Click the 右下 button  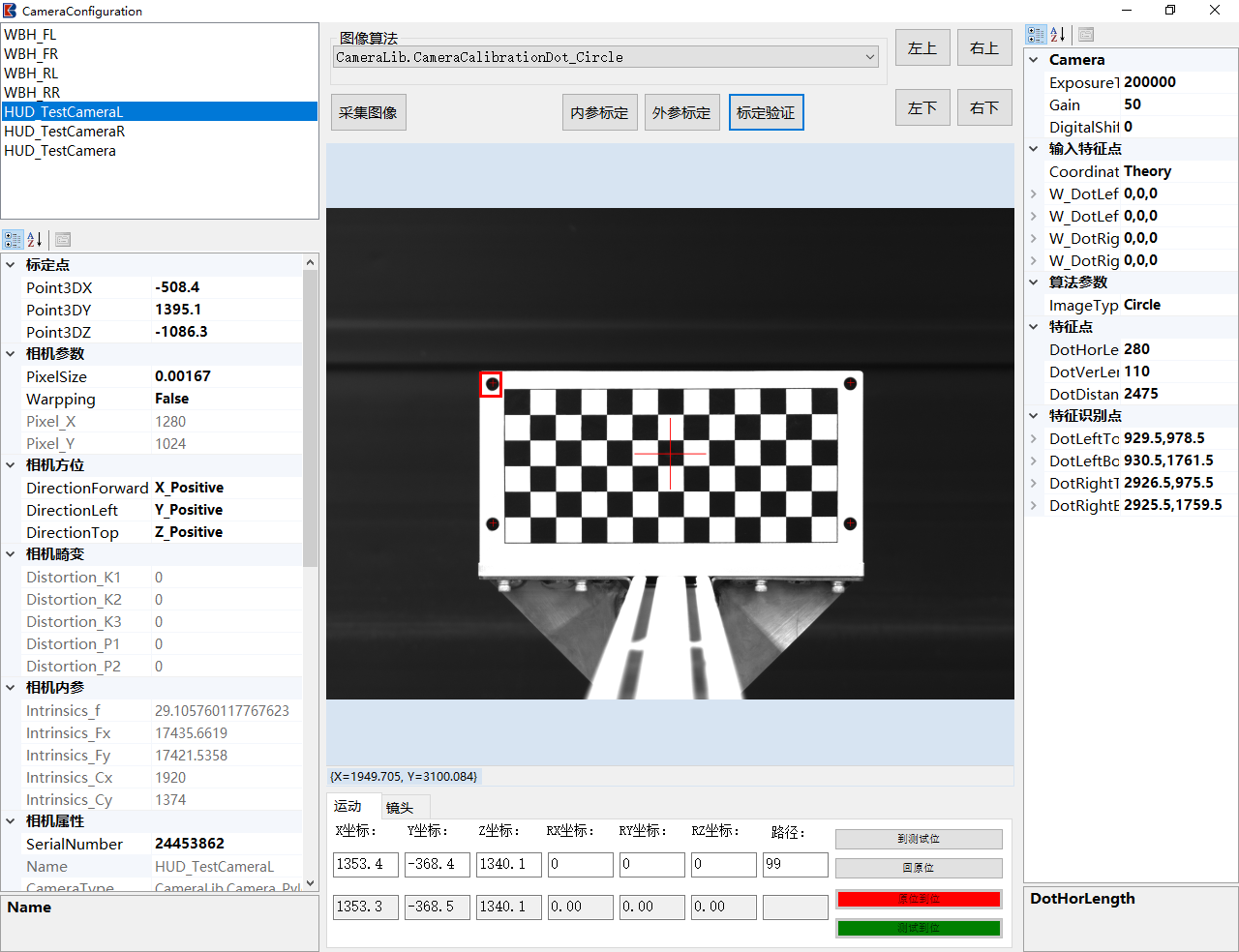pyautogui.click(x=984, y=107)
